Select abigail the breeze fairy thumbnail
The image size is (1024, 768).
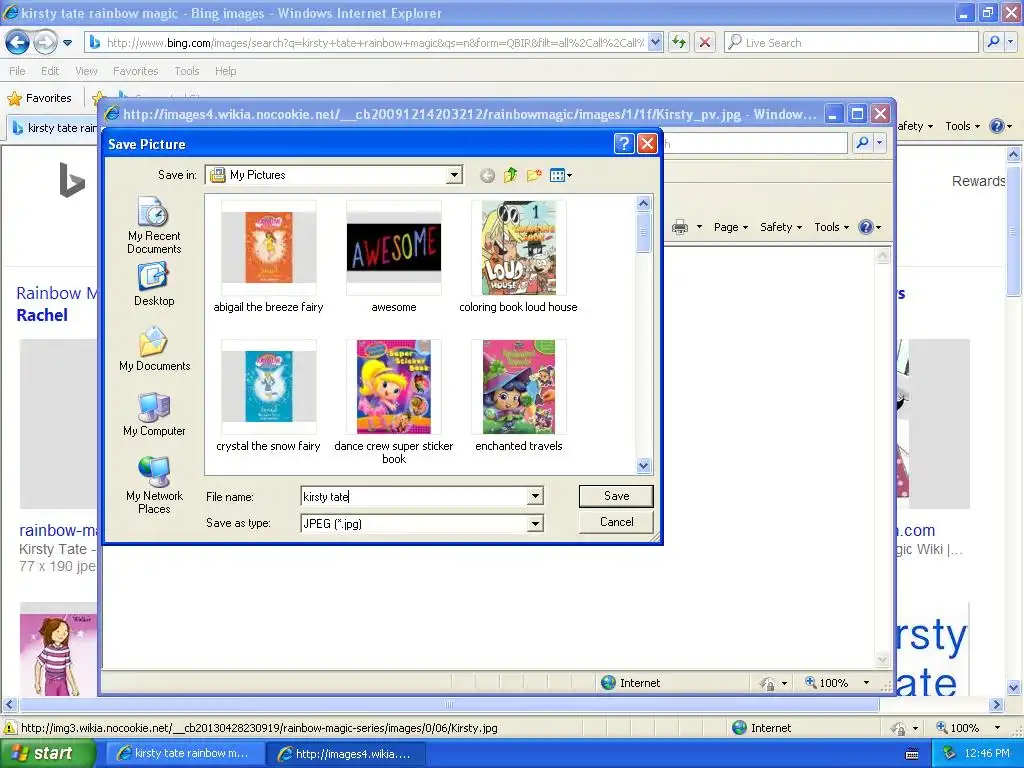pos(268,248)
